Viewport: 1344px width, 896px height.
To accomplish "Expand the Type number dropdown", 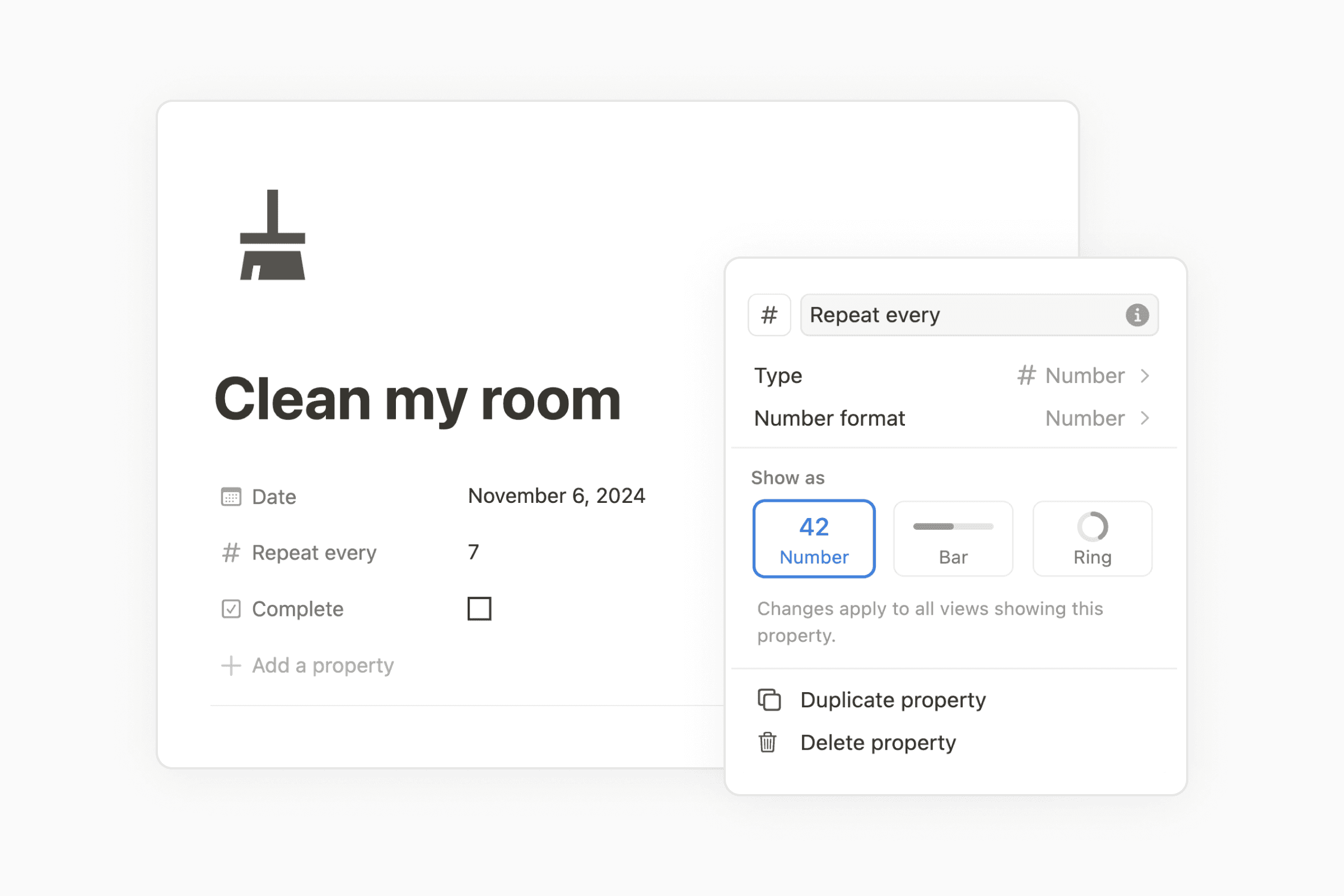I will point(1085,375).
